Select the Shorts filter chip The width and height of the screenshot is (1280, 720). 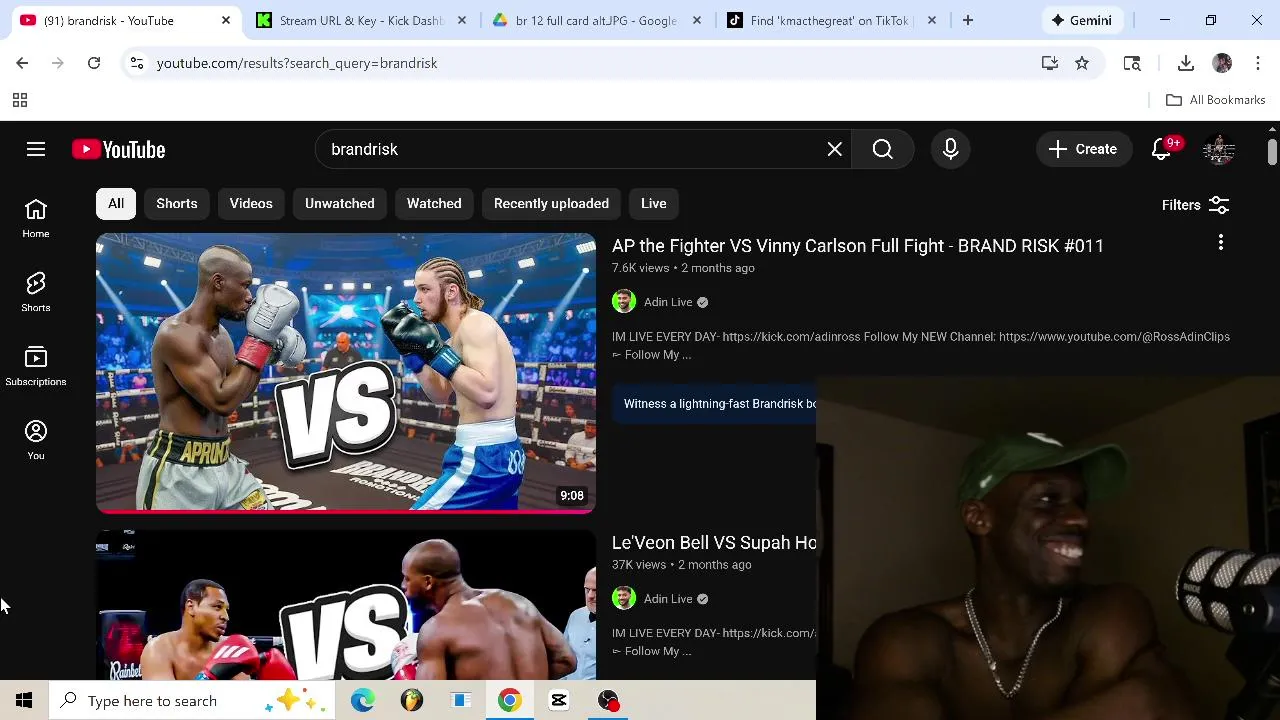[177, 203]
